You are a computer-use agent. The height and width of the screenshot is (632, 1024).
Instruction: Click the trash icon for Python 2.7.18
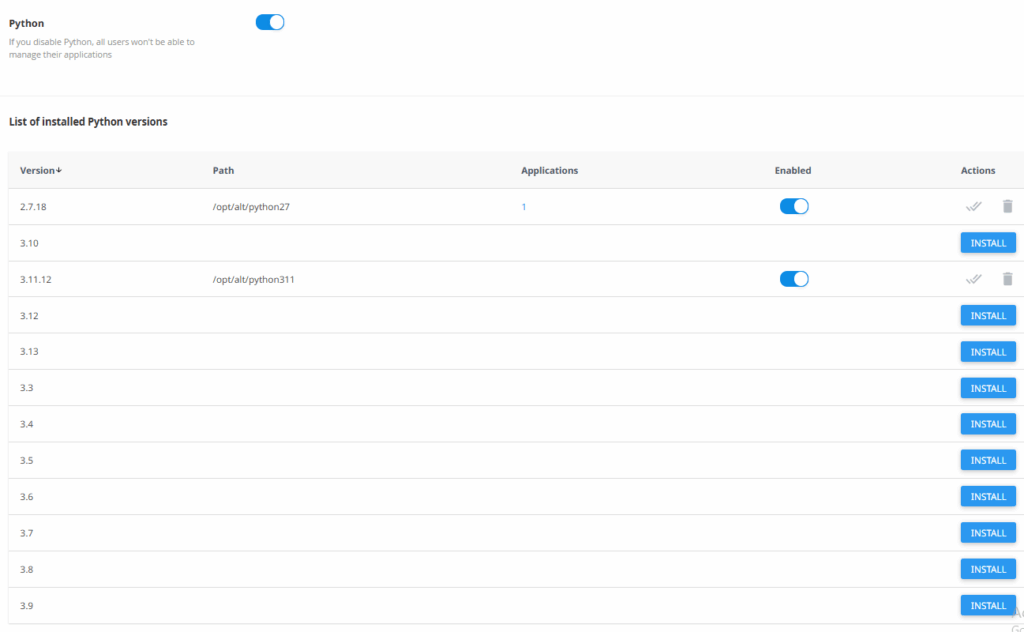pyautogui.click(x=1008, y=206)
